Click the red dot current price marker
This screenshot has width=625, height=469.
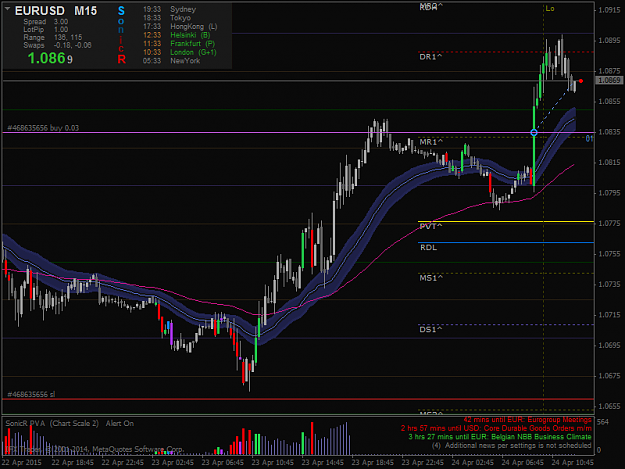coord(581,81)
